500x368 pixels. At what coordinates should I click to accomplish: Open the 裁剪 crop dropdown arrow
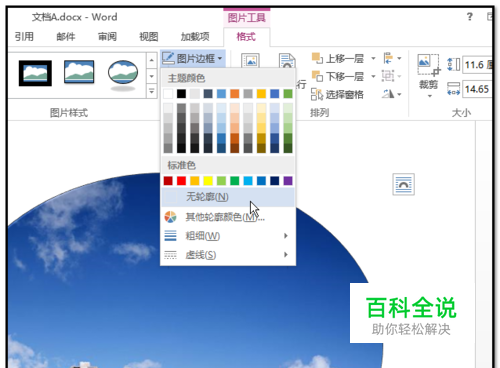pos(430,96)
